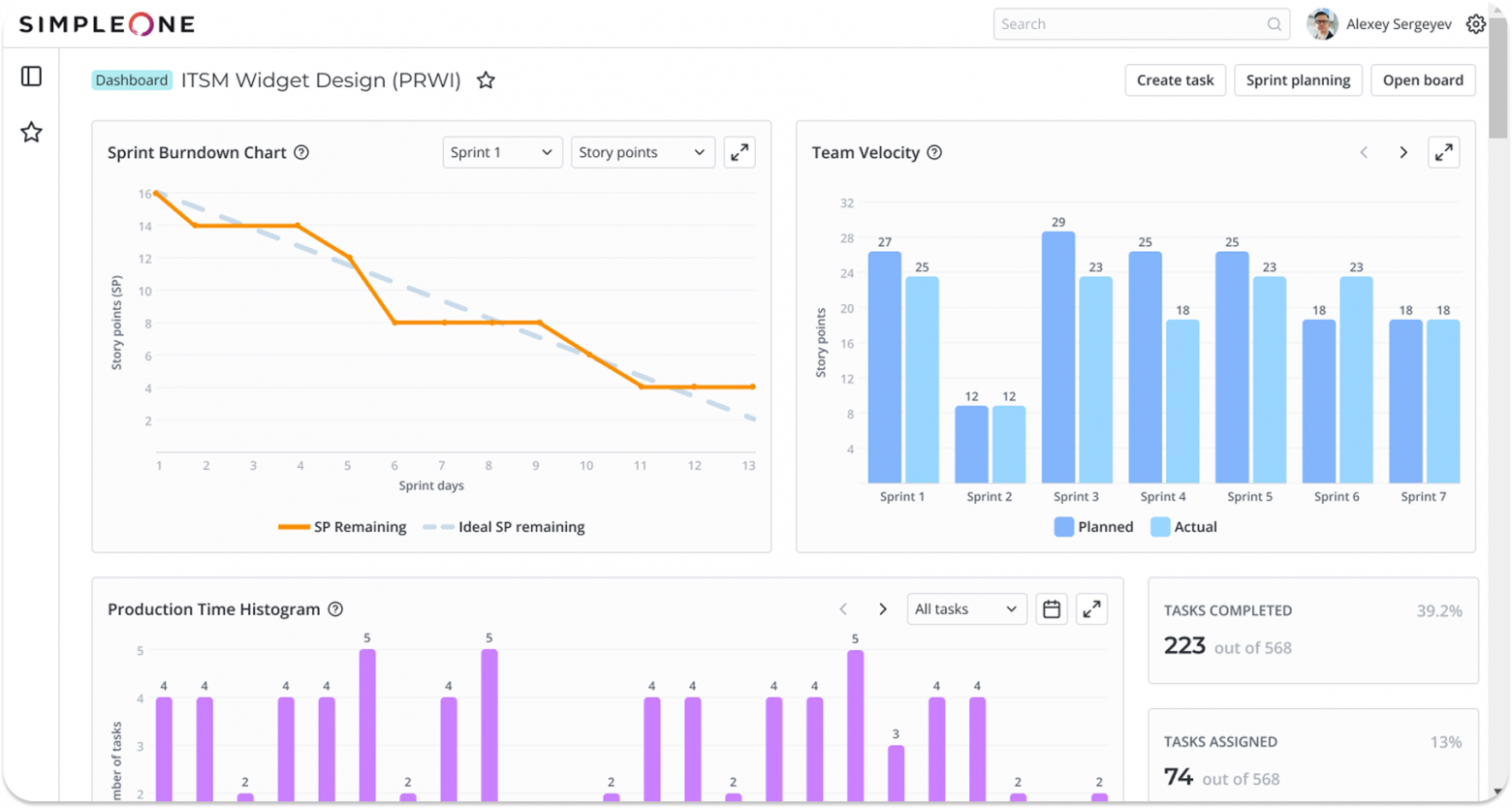Viewport: 1512px width, 808px height.
Task: Click the Create task button
Action: pyautogui.click(x=1175, y=80)
